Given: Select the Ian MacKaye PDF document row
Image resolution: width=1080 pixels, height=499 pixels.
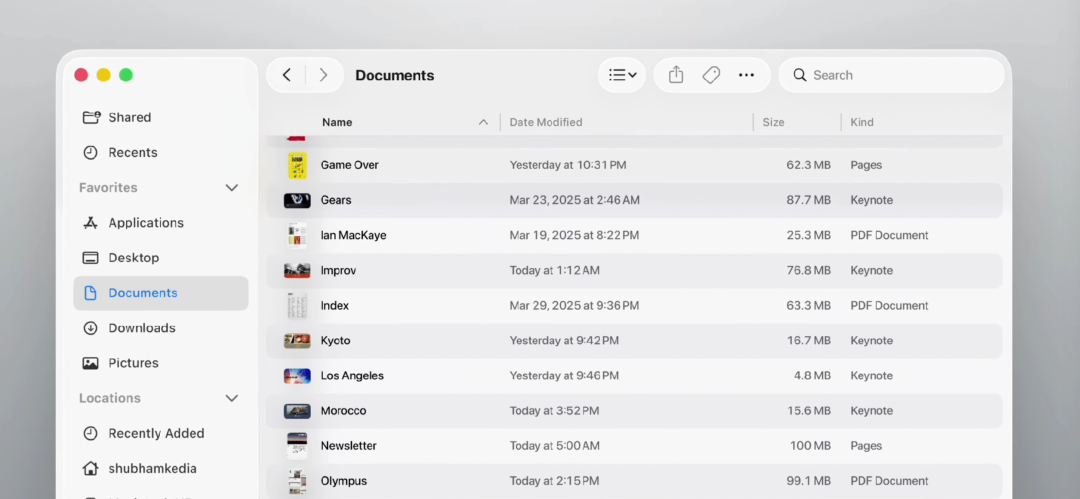Looking at the screenshot, I should coord(634,235).
